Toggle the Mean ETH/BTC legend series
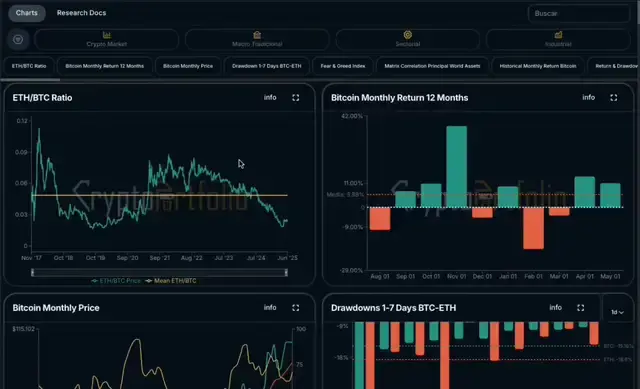This screenshot has height=389, width=640. [x=171, y=281]
